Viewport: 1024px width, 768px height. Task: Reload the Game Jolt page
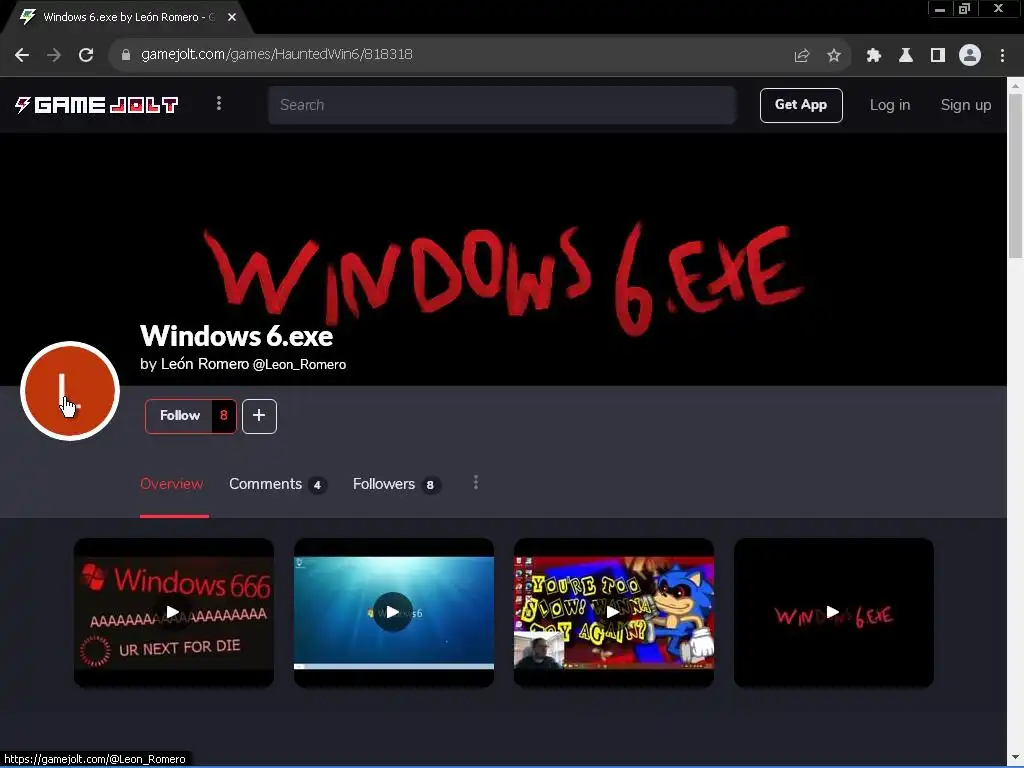(86, 55)
